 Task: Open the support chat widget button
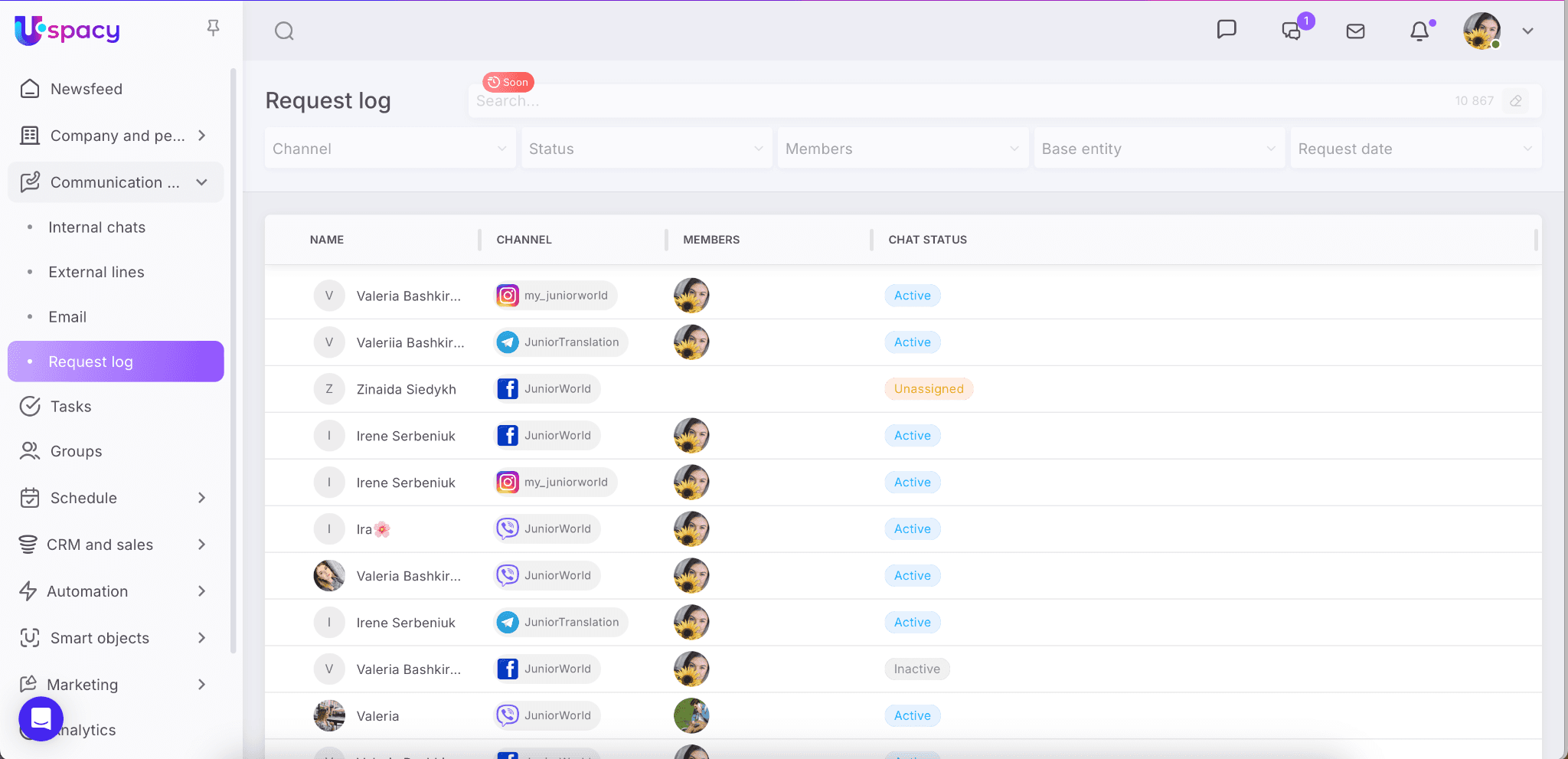tap(41, 718)
